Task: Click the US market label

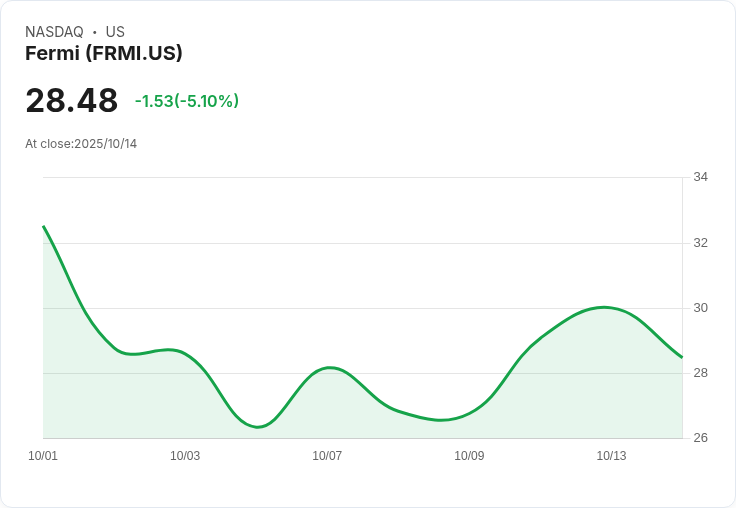Action: [115, 32]
